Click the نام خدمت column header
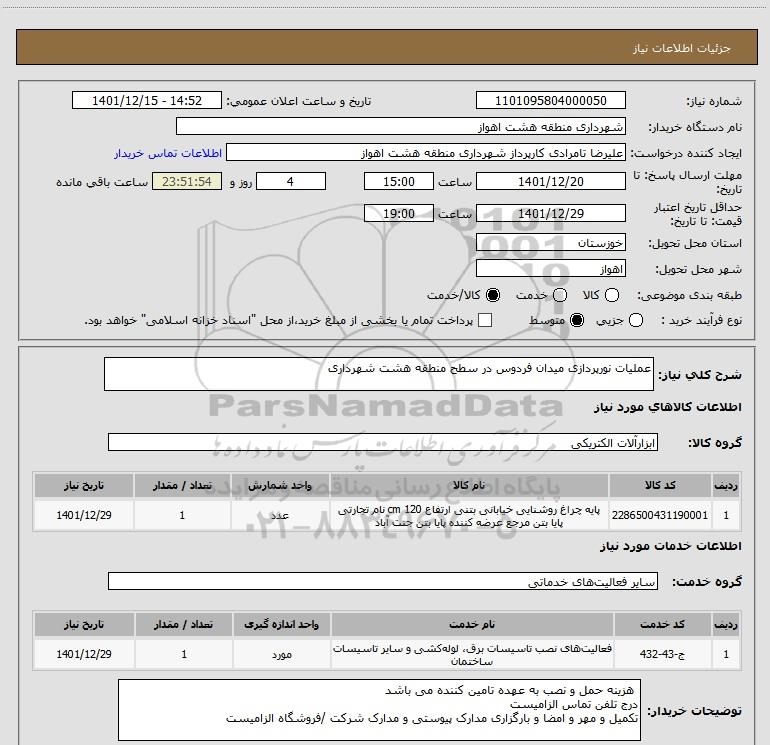 (472, 624)
